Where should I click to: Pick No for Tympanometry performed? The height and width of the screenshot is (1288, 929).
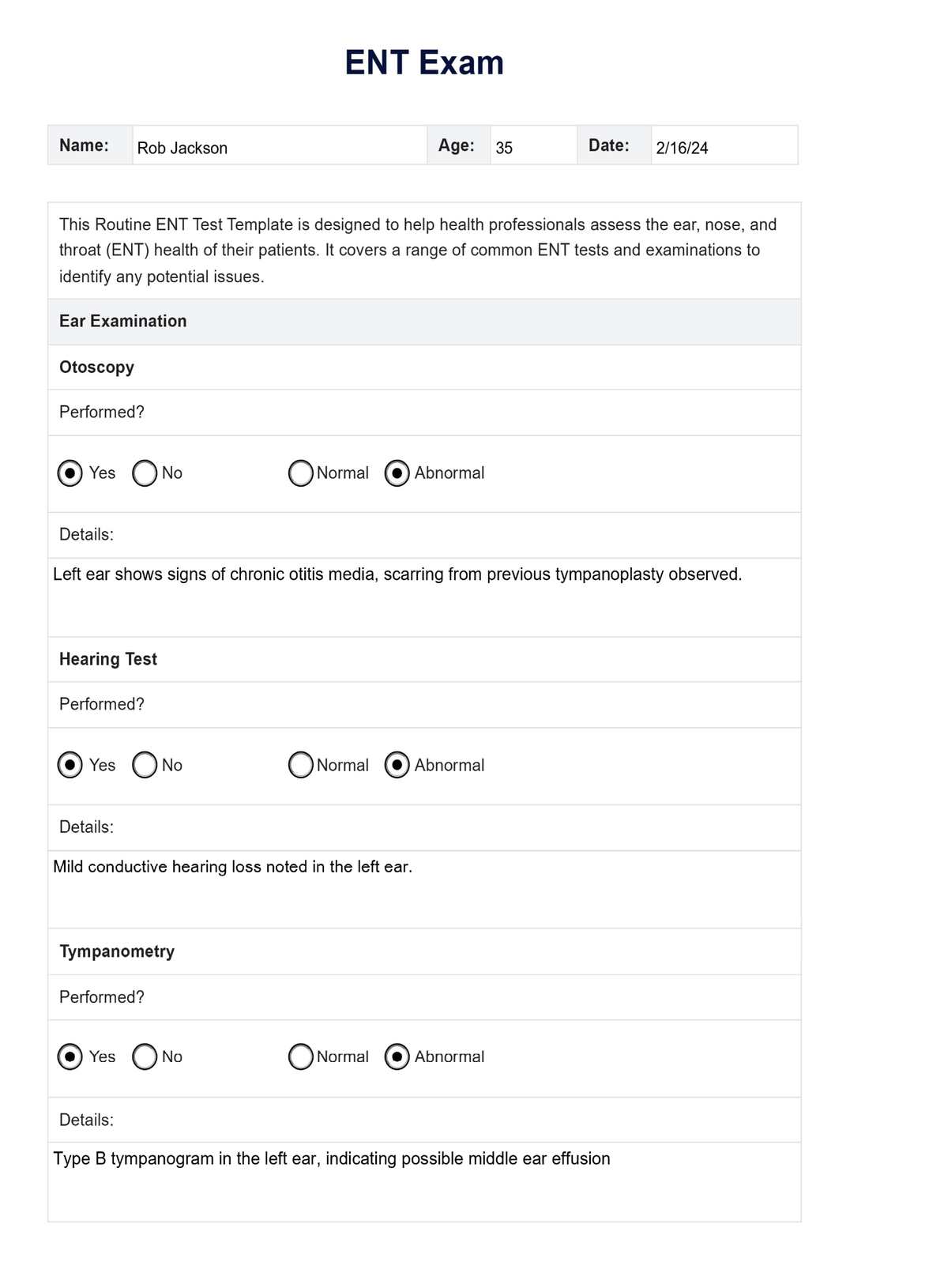(x=145, y=1056)
